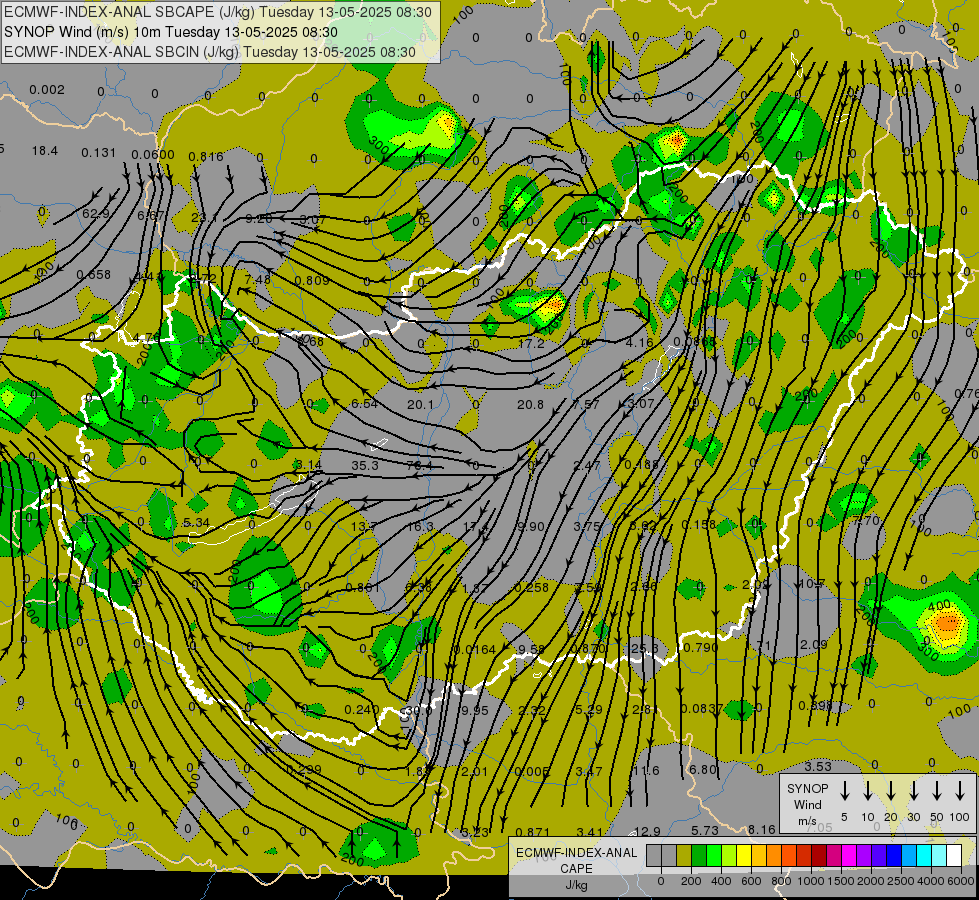Click the 17.2 value on the map
The image size is (979, 900).
pyautogui.click(x=531, y=344)
